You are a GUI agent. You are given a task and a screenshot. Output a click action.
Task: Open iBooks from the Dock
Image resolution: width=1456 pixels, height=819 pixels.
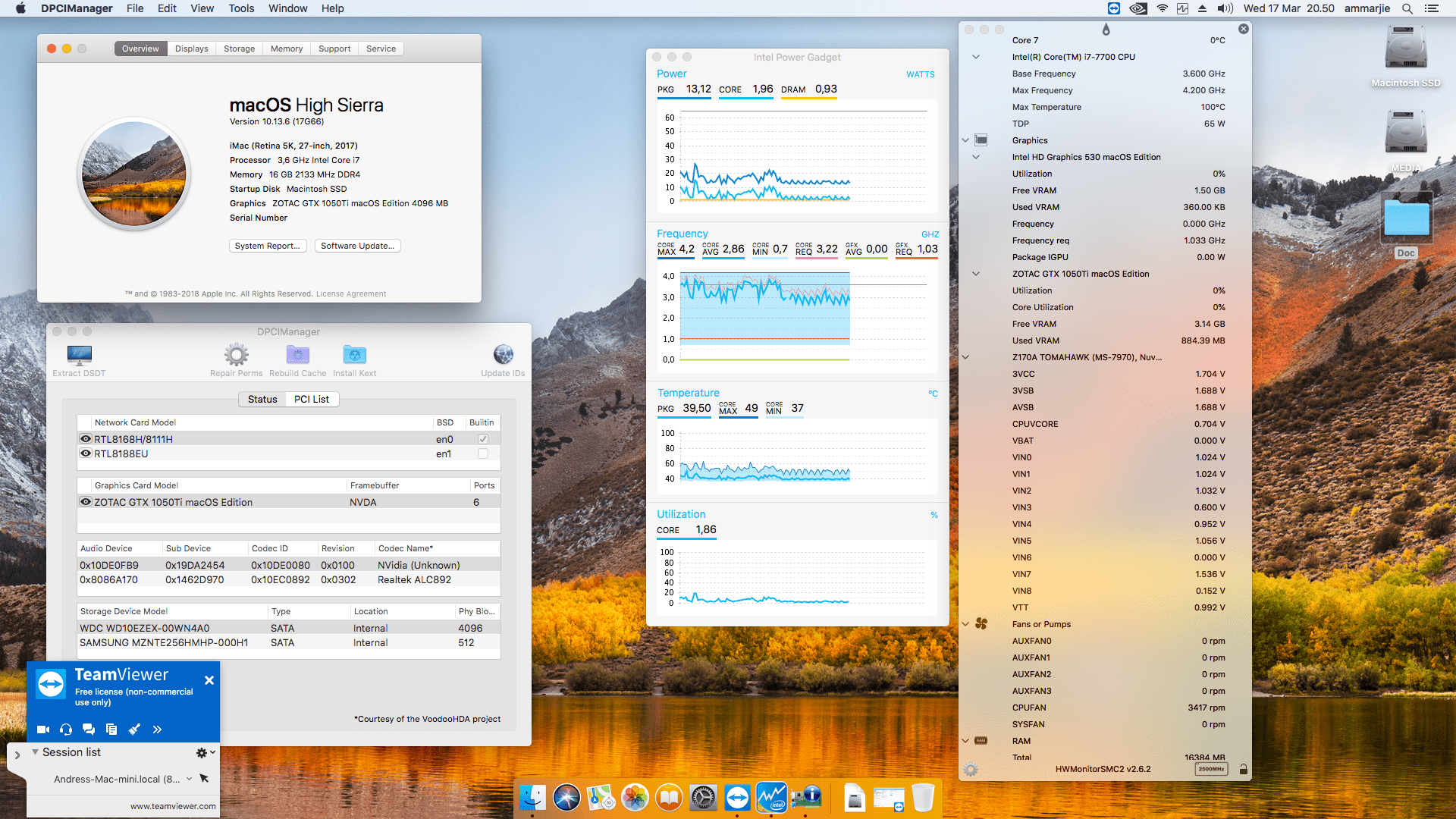point(669,798)
